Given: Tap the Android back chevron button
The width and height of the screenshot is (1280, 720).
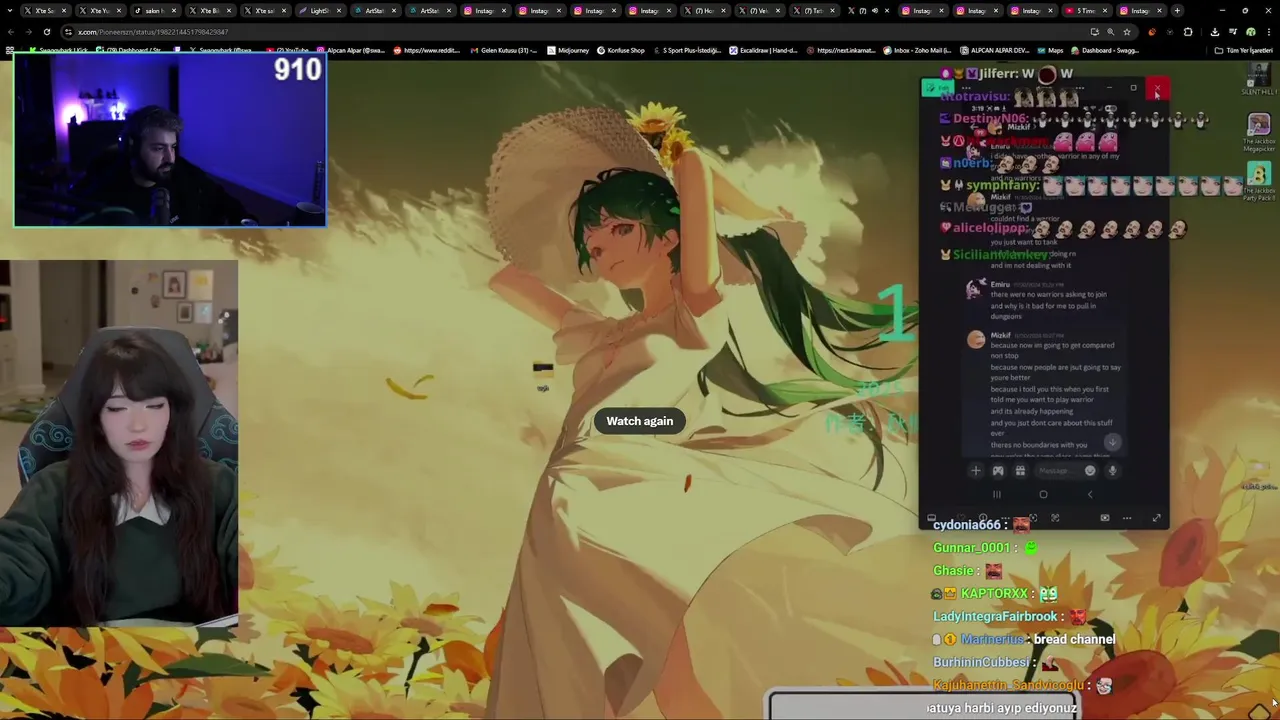Looking at the screenshot, I should click(x=1090, y=494).
